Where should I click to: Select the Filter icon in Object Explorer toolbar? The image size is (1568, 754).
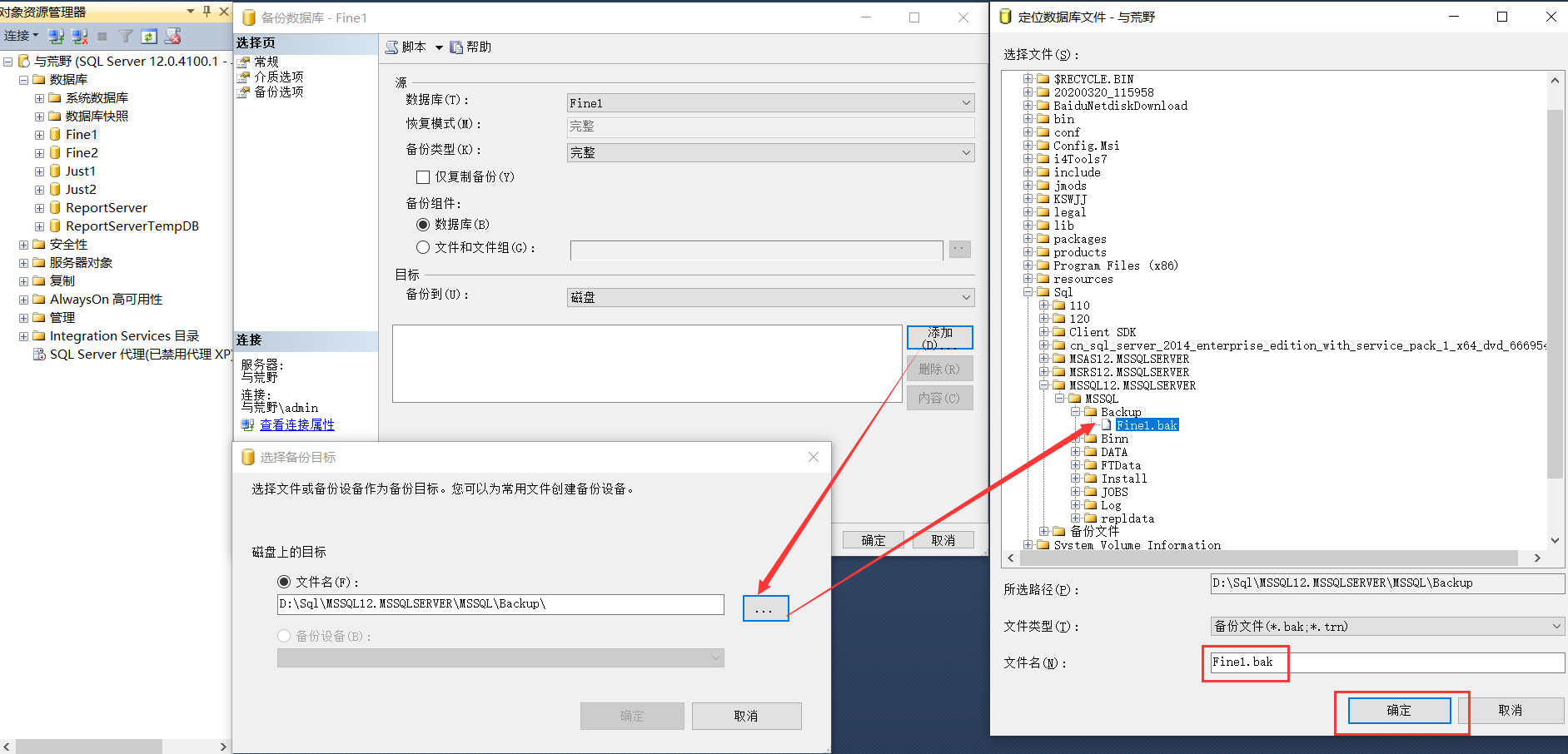click(x=126, y=36)
